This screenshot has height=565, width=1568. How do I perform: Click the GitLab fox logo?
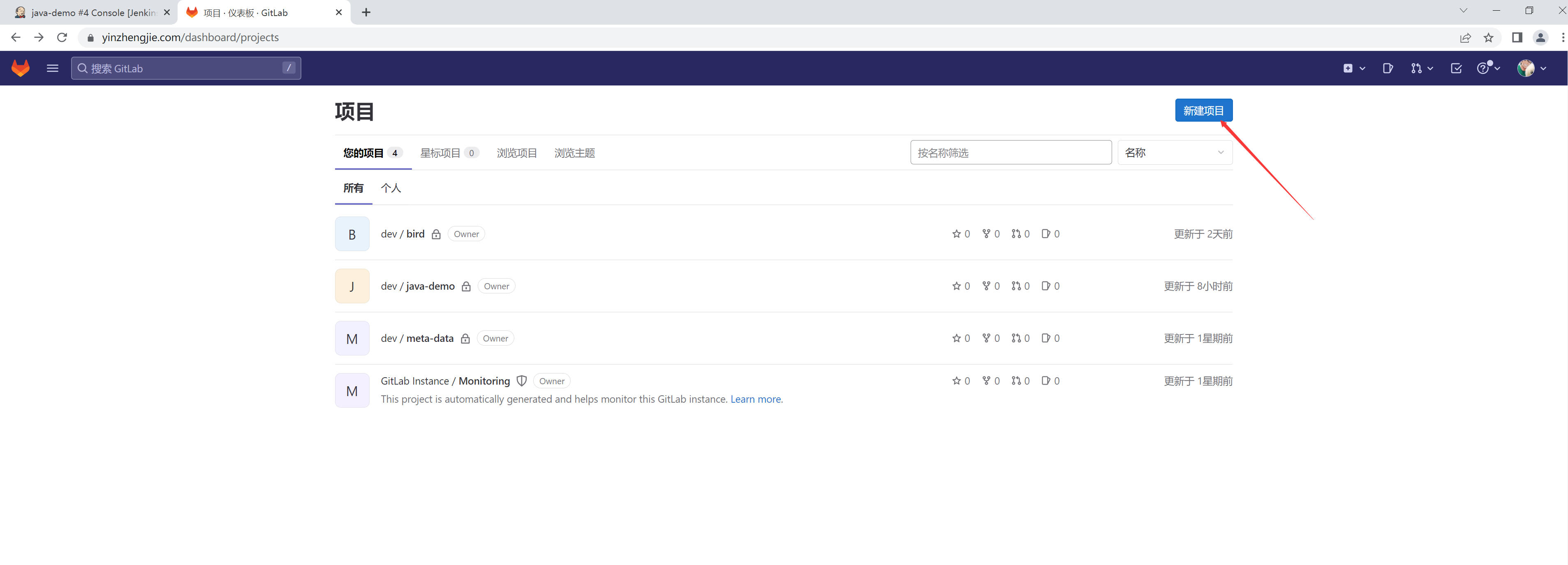pyautogui.click(x=21, y=68)
